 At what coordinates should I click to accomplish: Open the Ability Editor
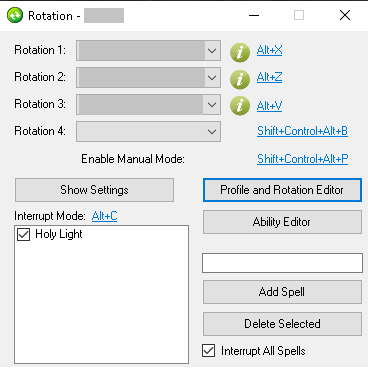[x=282, y=222]
